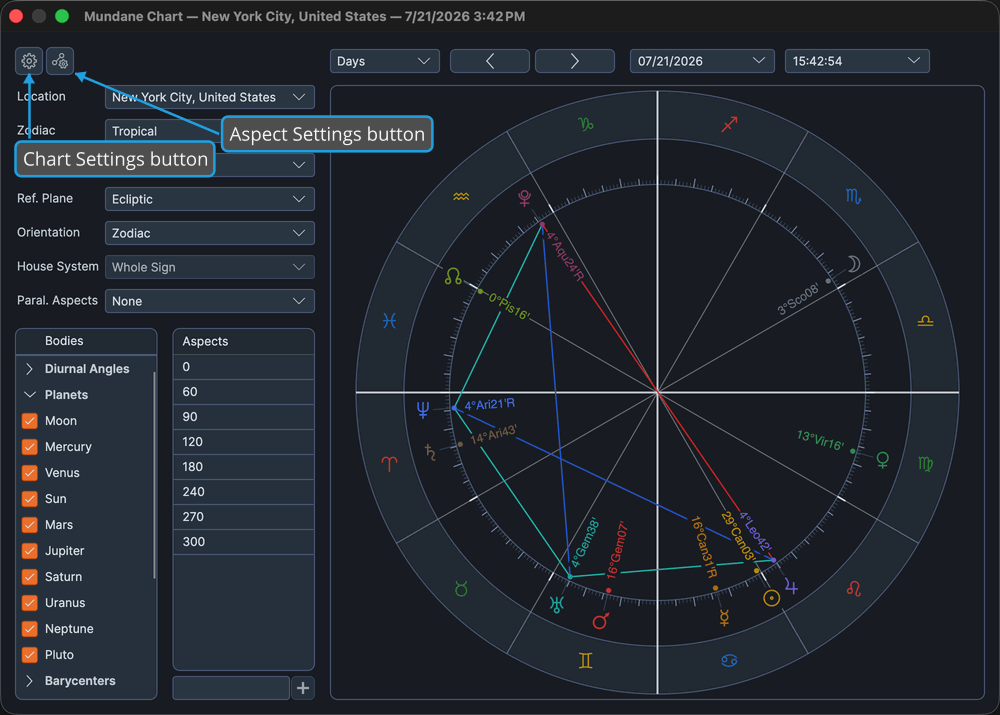Click the North Node glyph on chart
This screenshot has width=1000, height=715.
453,276
